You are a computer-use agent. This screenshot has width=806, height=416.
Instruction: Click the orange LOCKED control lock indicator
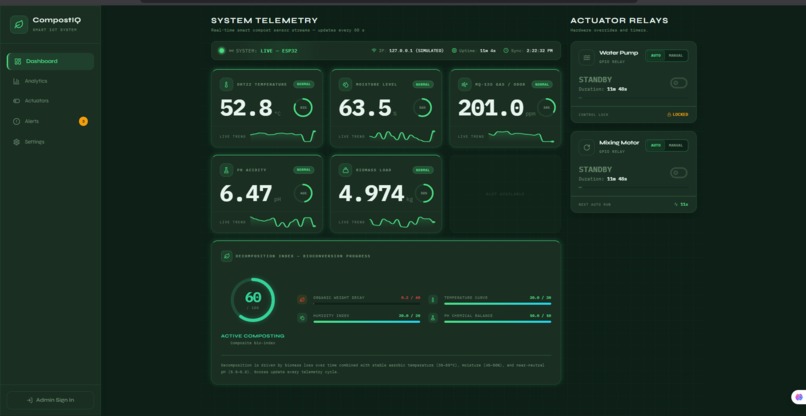[677, 115]
